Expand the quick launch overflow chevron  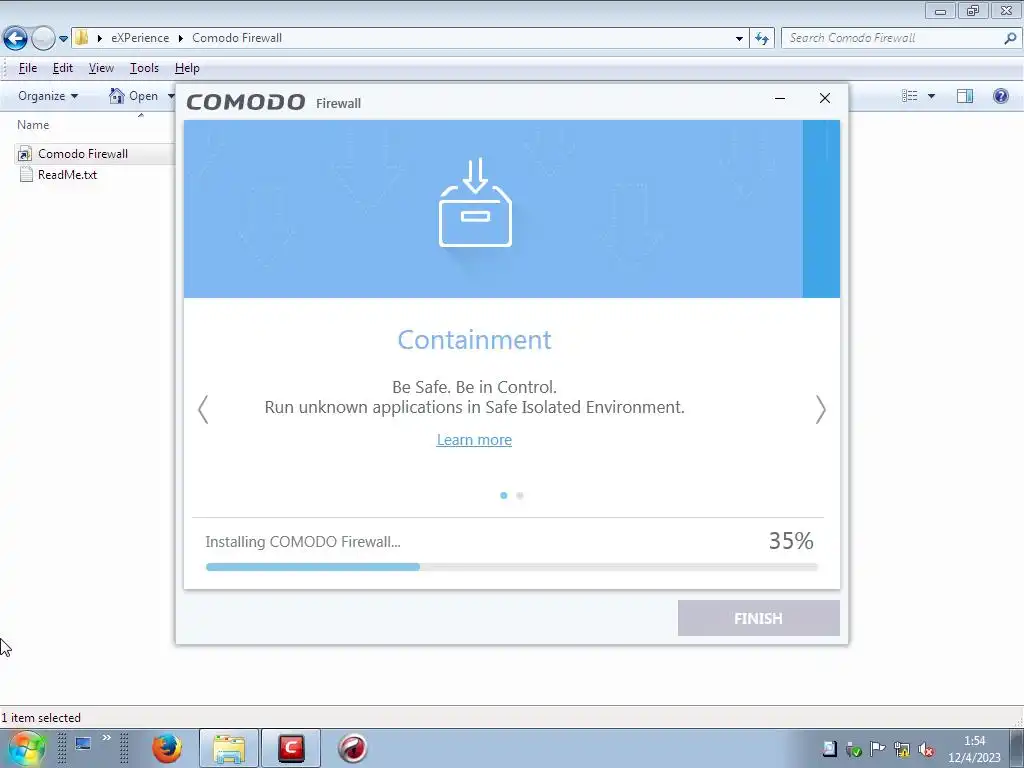pos(106,738)
